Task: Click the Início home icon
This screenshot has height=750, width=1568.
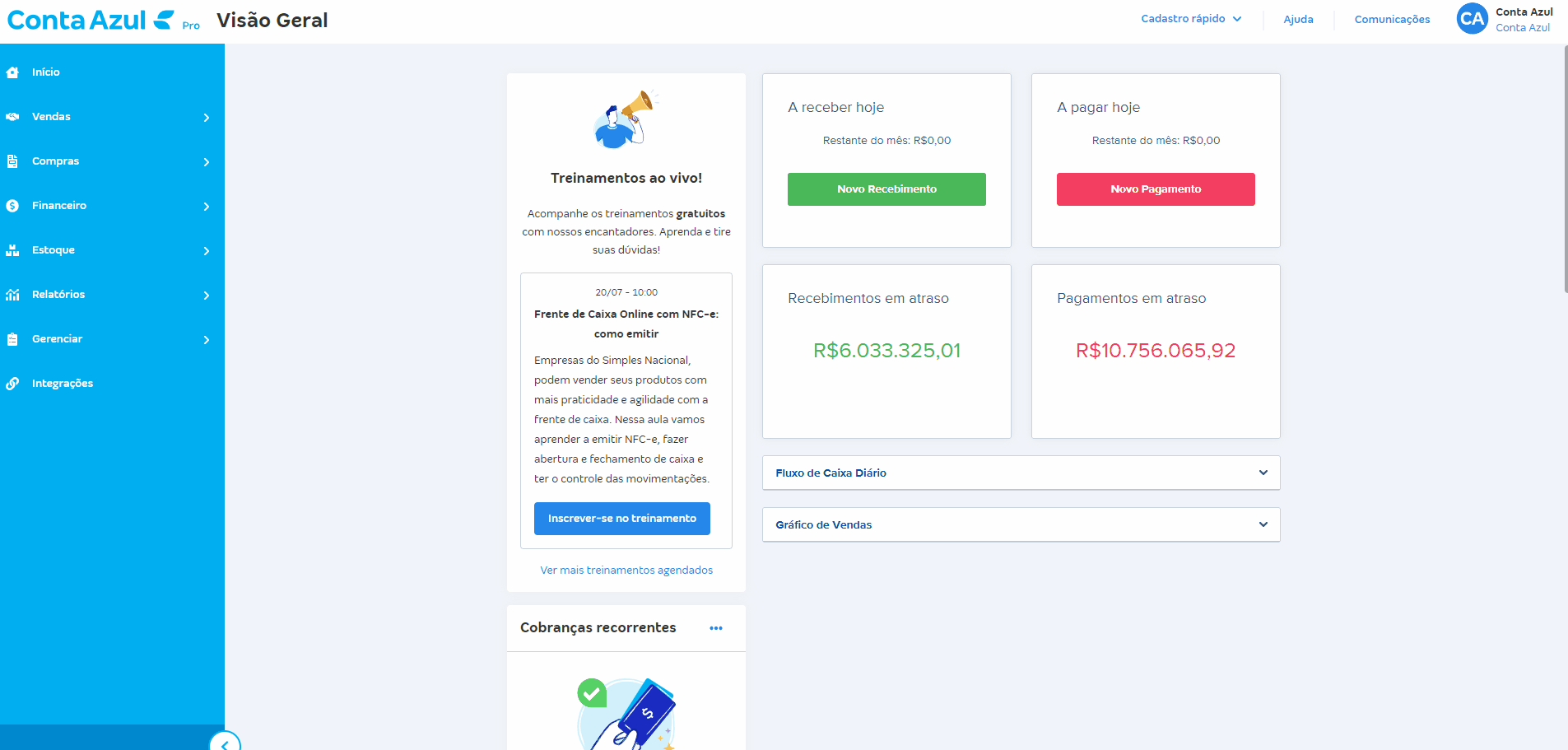Action: (12, 72)
